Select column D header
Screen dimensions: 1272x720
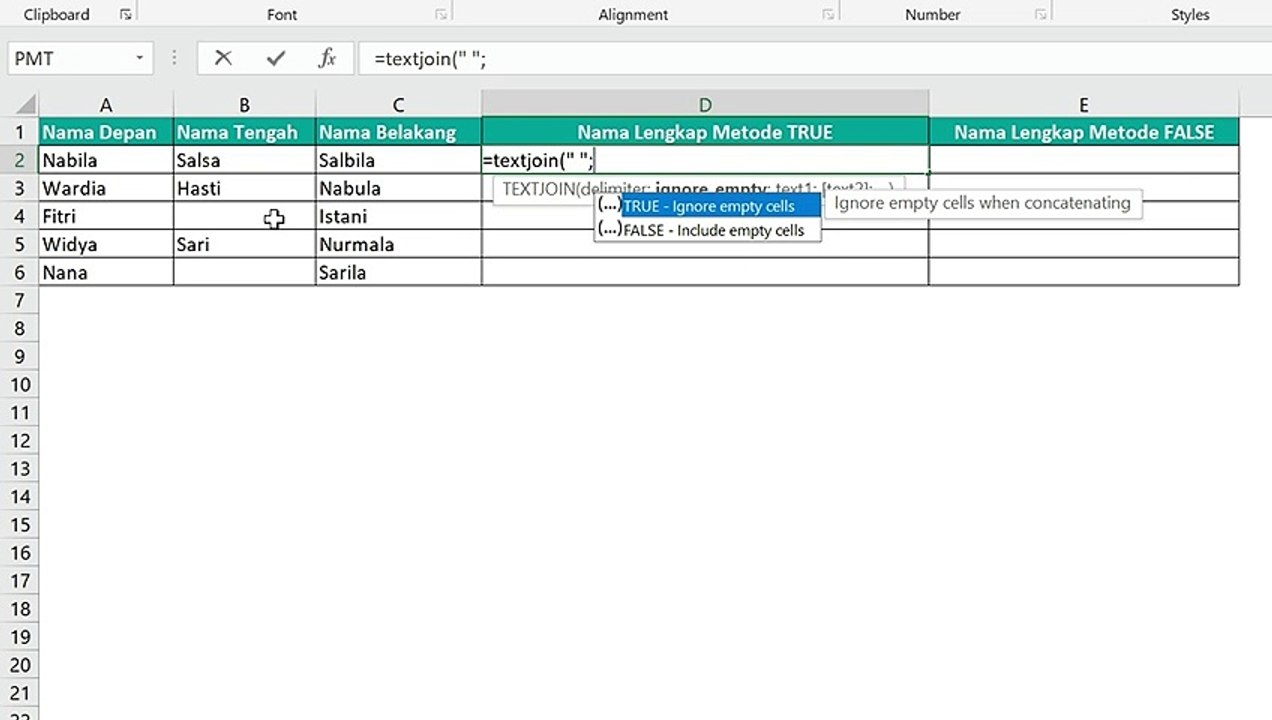pyautogui.click(x=705, y=104)
